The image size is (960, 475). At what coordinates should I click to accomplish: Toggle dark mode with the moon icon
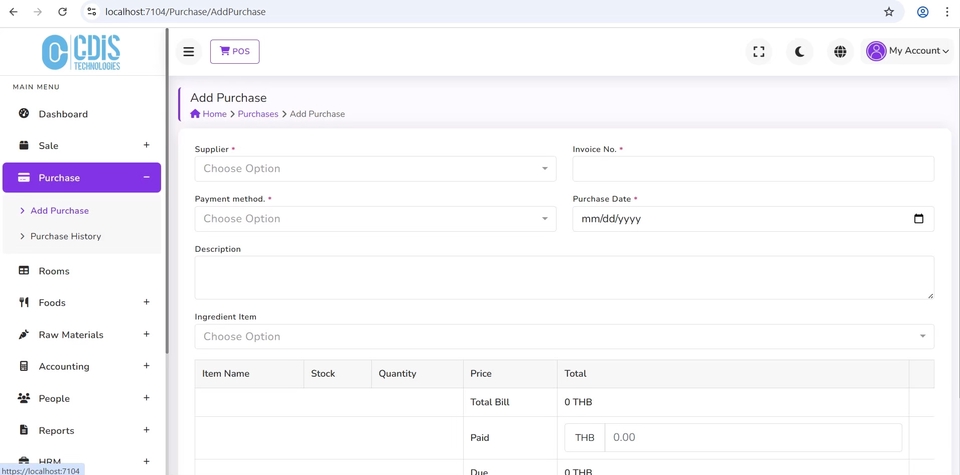(799, 51)
